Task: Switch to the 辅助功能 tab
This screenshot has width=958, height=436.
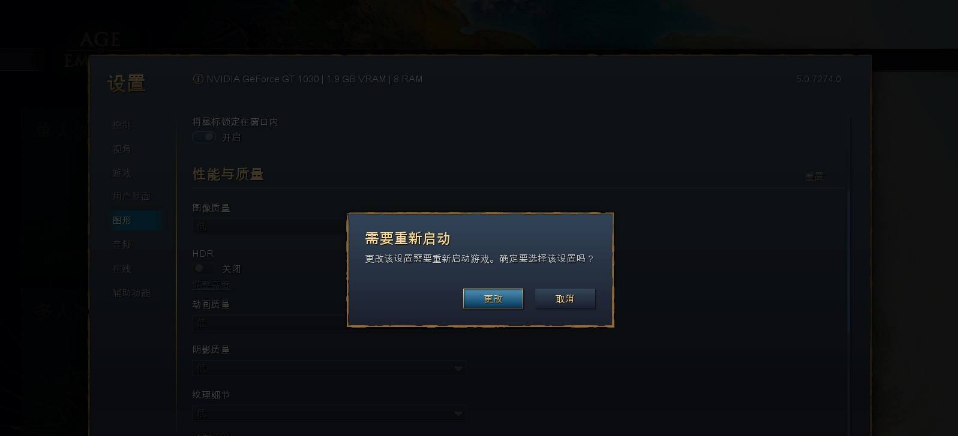Action: [131, 292]
